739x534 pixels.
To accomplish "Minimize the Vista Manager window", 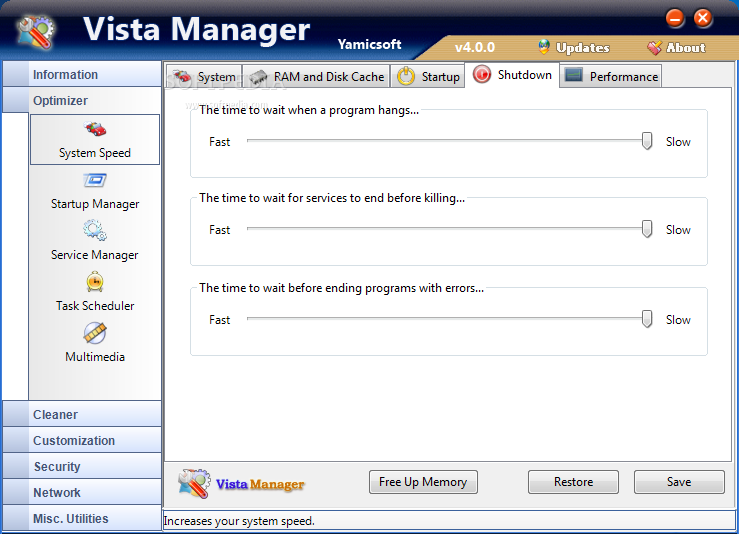I will click(675, 18).
